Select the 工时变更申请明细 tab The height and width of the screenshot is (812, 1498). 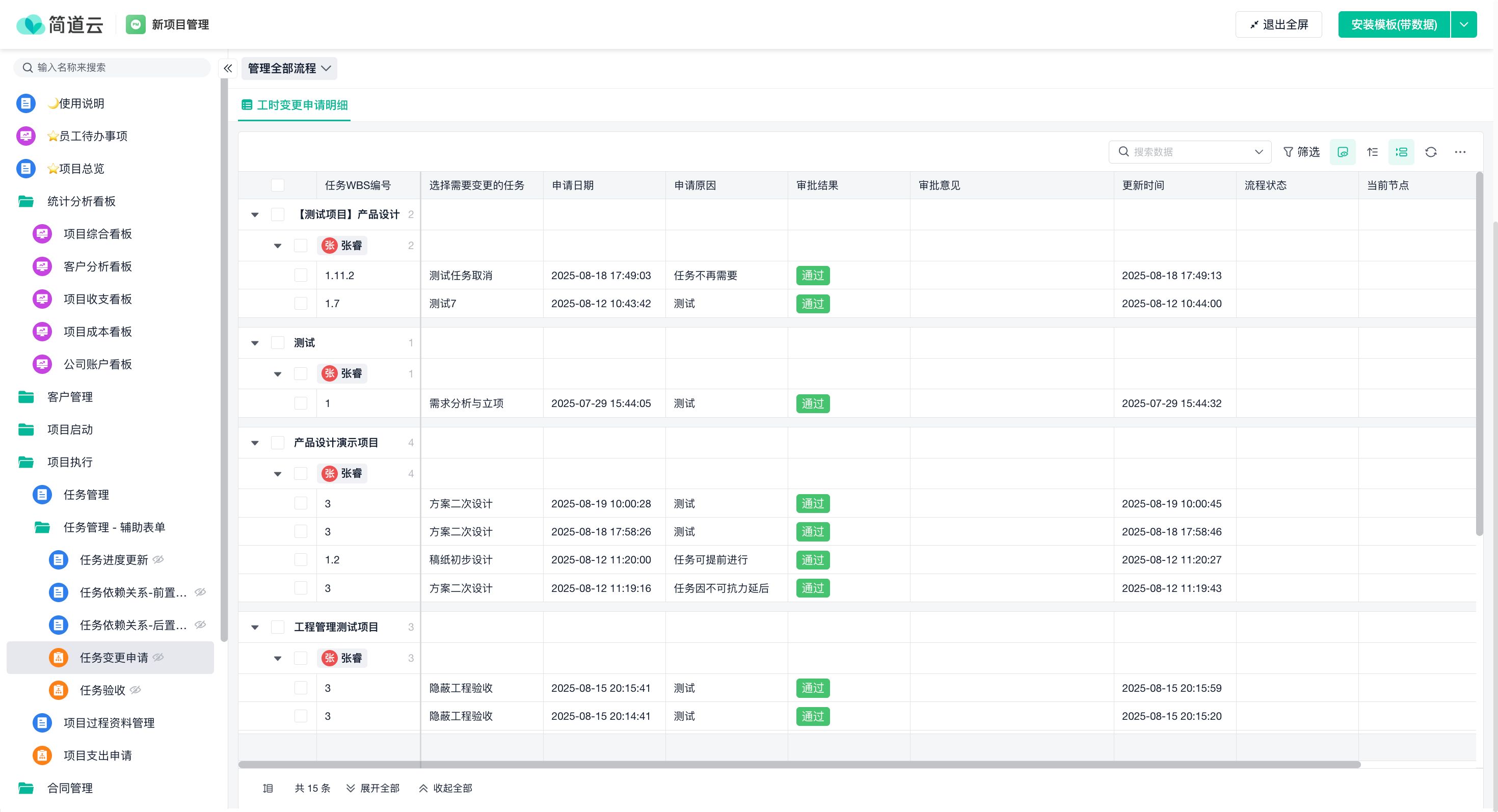coord(295,105)
